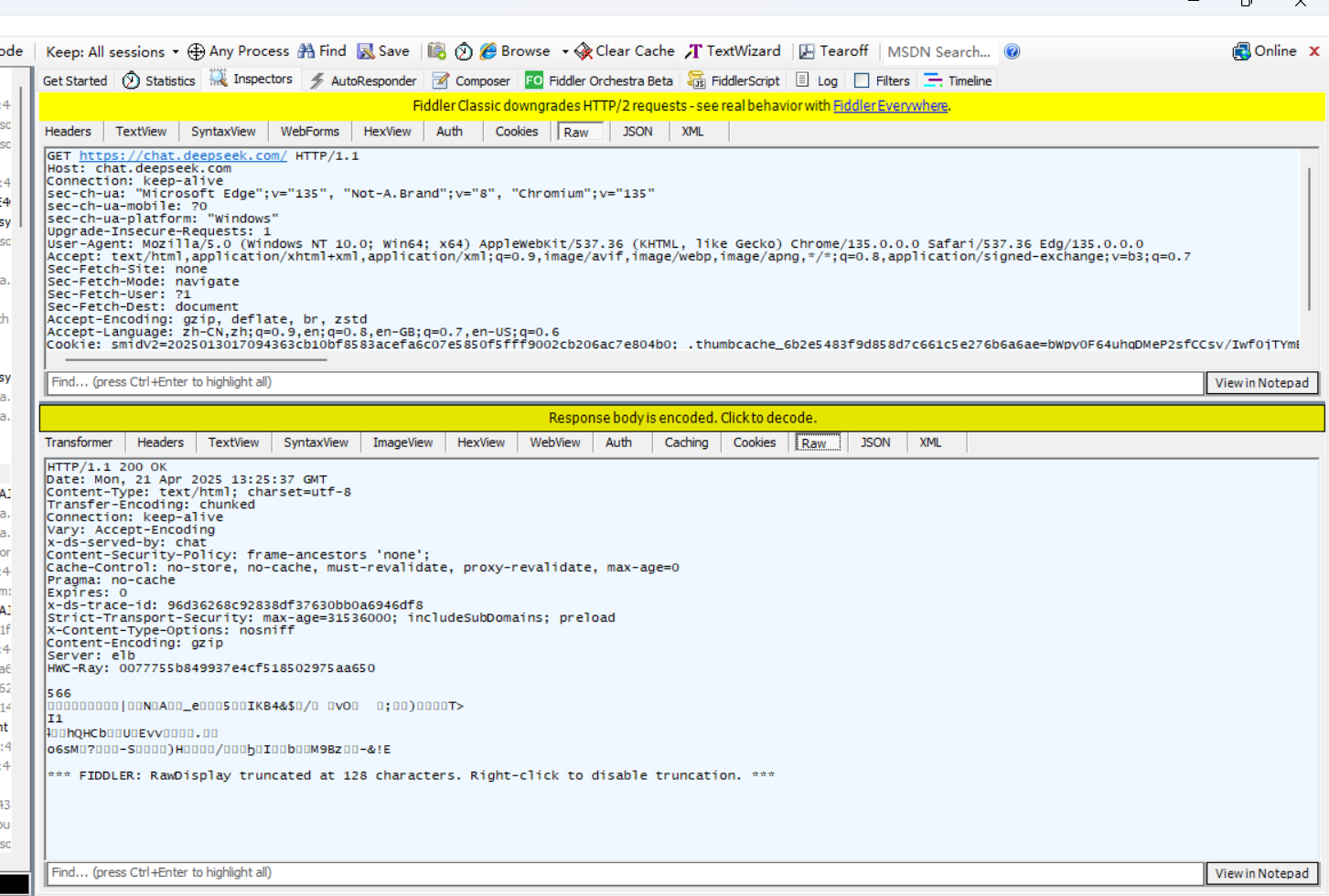This screenshot has width=1329, height=896.
Task: Select the response XML inspector tab
Action: (930, 443)
